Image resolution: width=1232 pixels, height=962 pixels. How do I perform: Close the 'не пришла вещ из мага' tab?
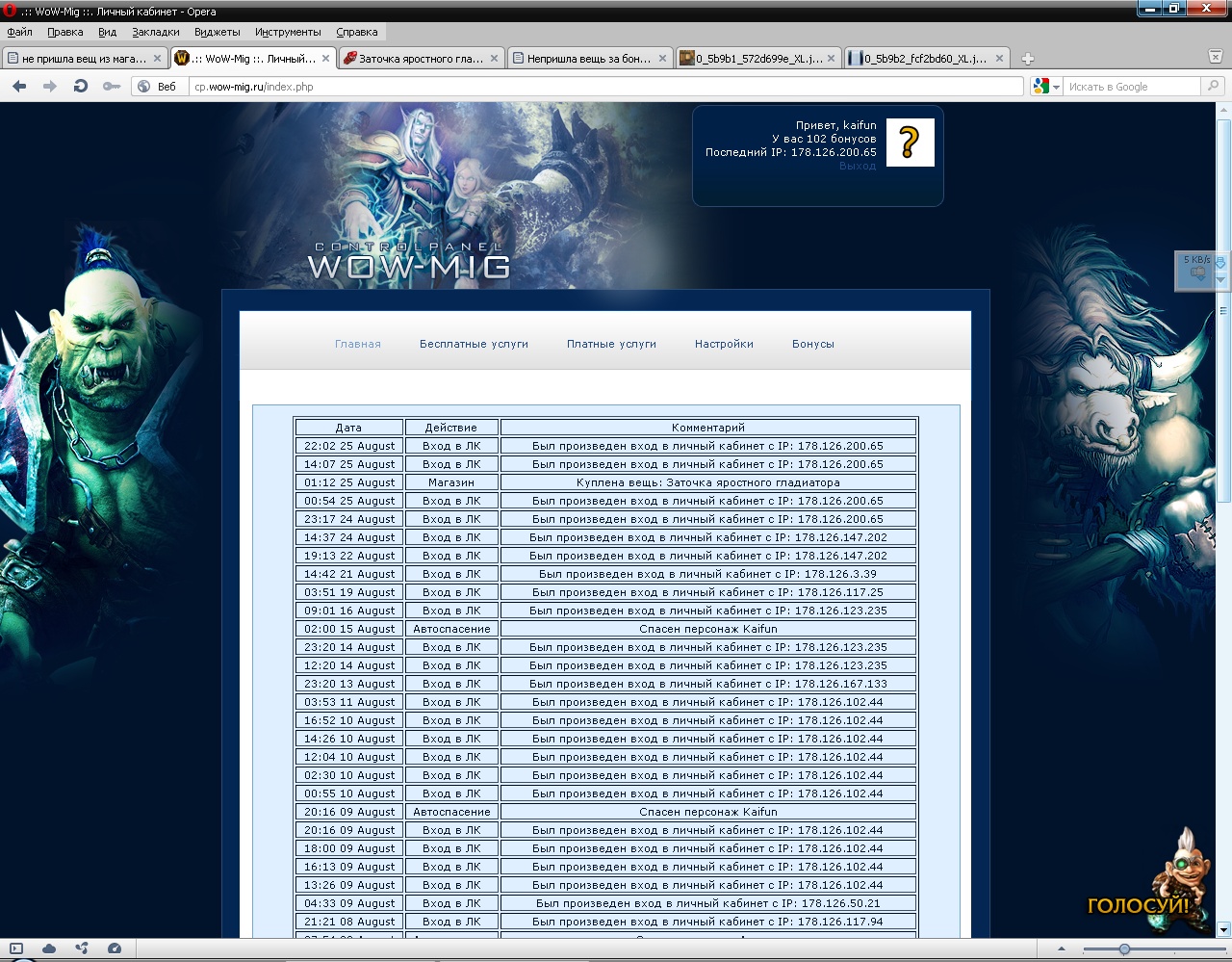tap(158, 59)
